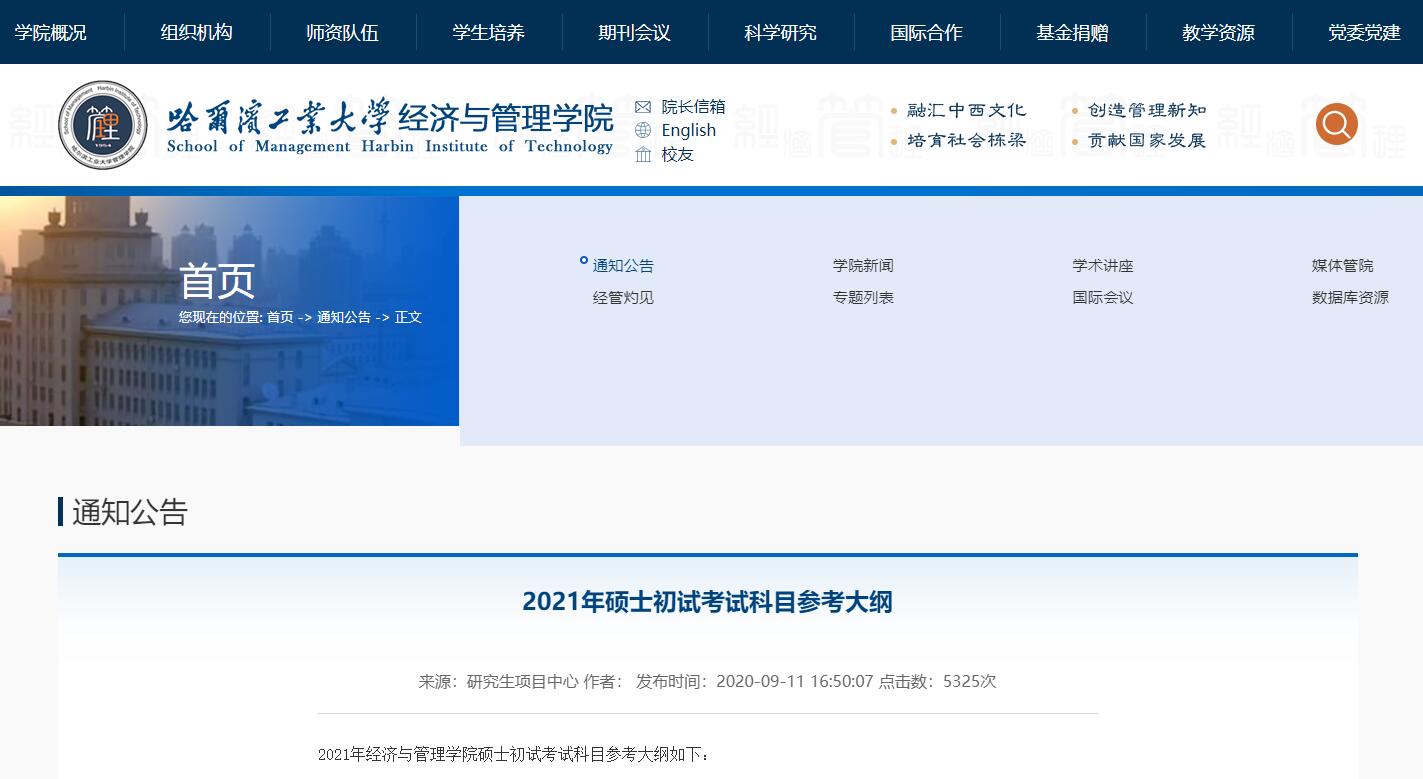Click 通知公告 in the breadcrumb path
Viewport: 1423px width, 779px height.
344,317
